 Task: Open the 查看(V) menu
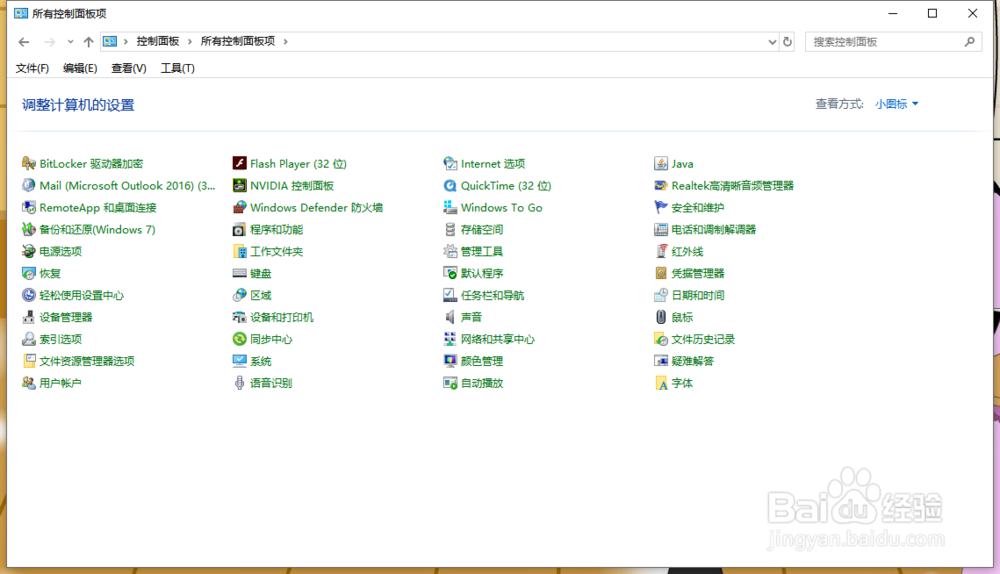point(128,68)
